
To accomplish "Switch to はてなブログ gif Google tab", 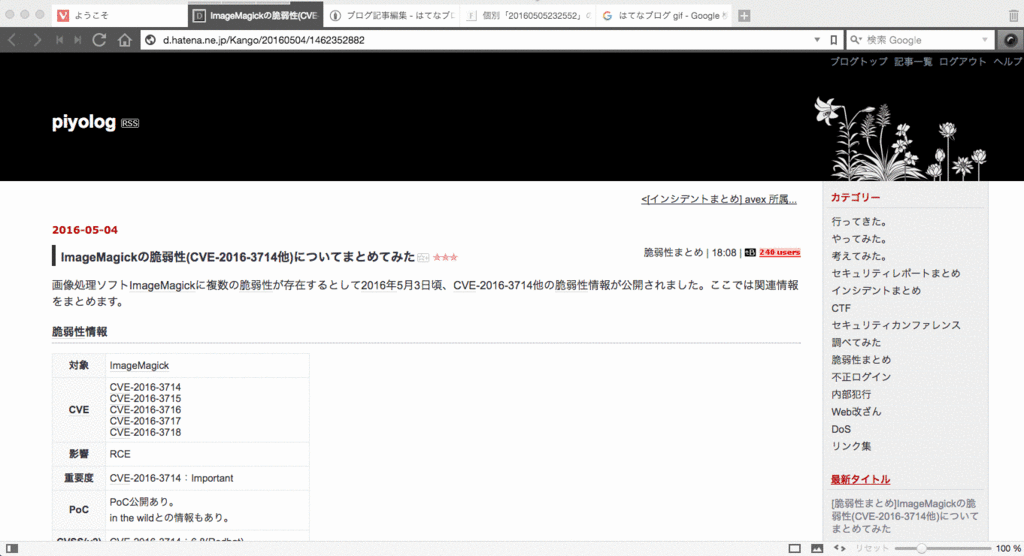I will pyautogui.click(x=664, y=16).
